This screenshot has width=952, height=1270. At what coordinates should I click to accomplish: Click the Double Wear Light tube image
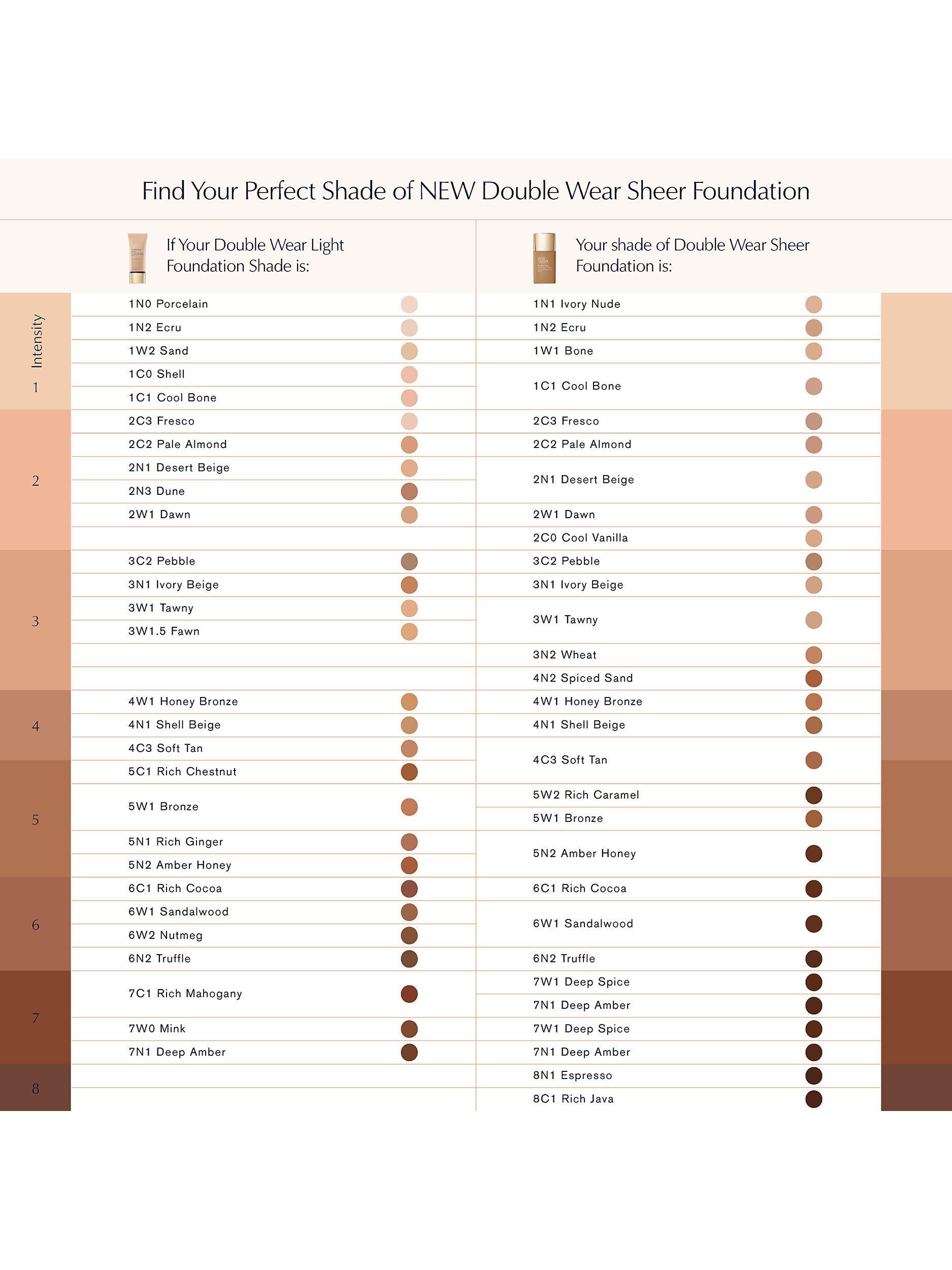coord(138,258)
